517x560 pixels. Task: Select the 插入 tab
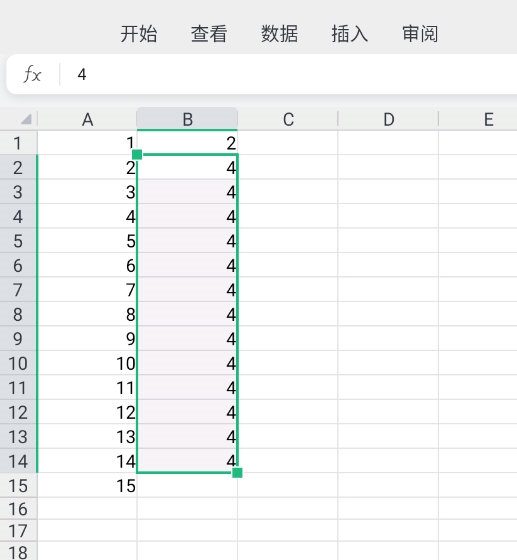pos(350,34)
